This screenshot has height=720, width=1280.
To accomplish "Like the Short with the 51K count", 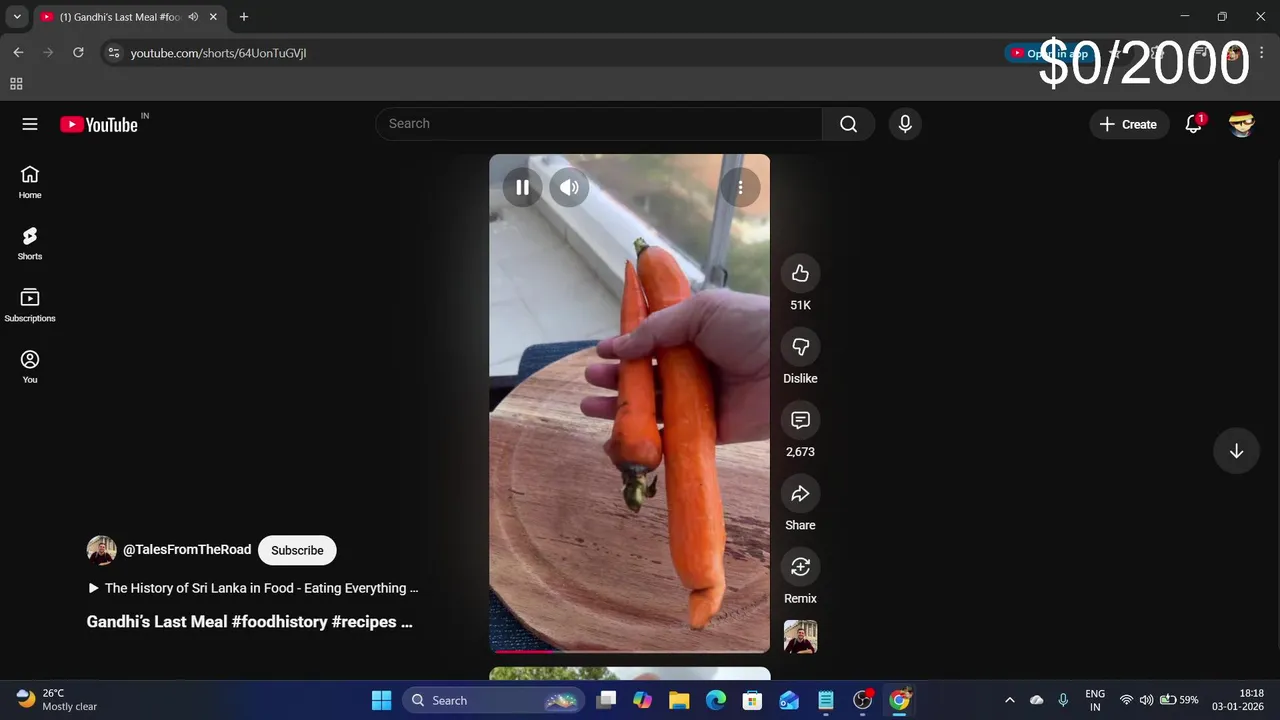I will [800, 274].
